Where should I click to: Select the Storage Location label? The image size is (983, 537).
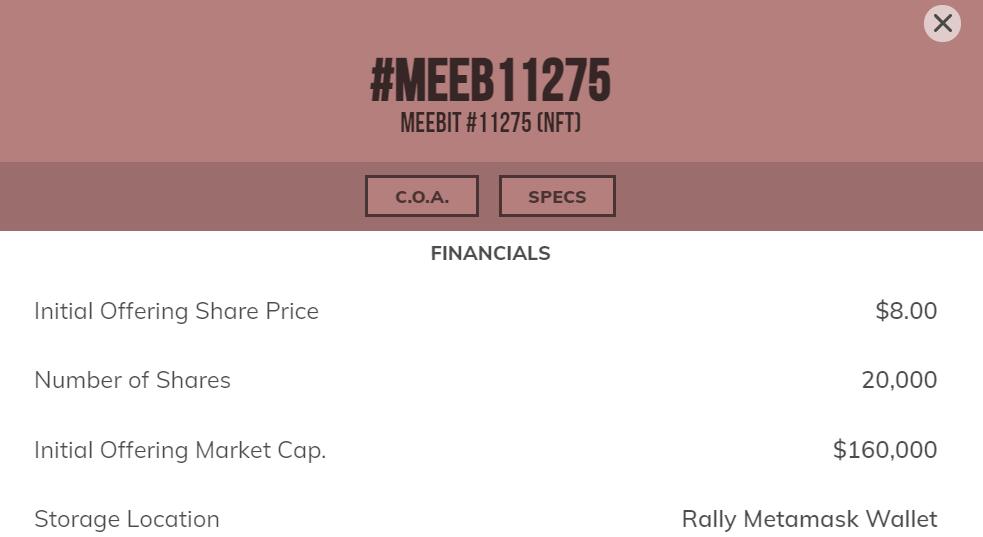coord(127,519)
